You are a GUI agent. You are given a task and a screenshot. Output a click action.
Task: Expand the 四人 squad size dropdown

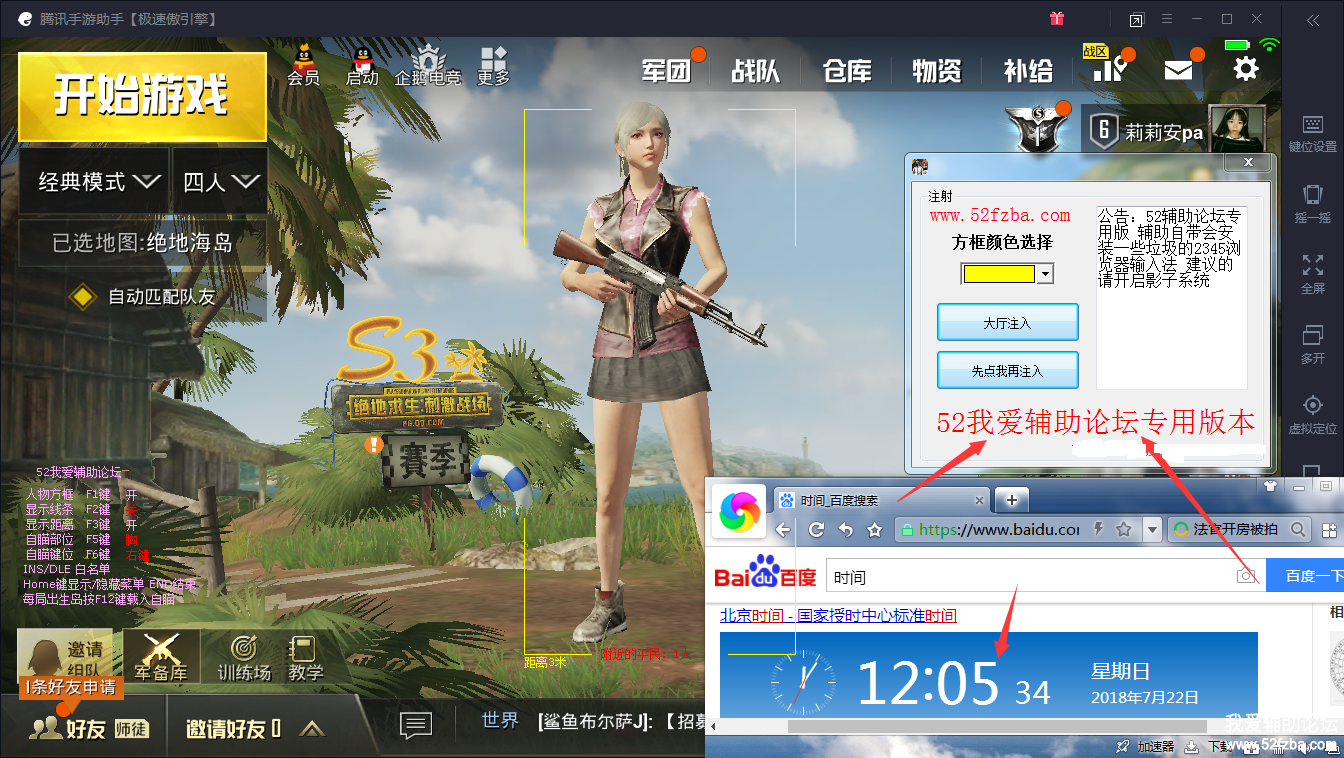click(x=220, y=181)
